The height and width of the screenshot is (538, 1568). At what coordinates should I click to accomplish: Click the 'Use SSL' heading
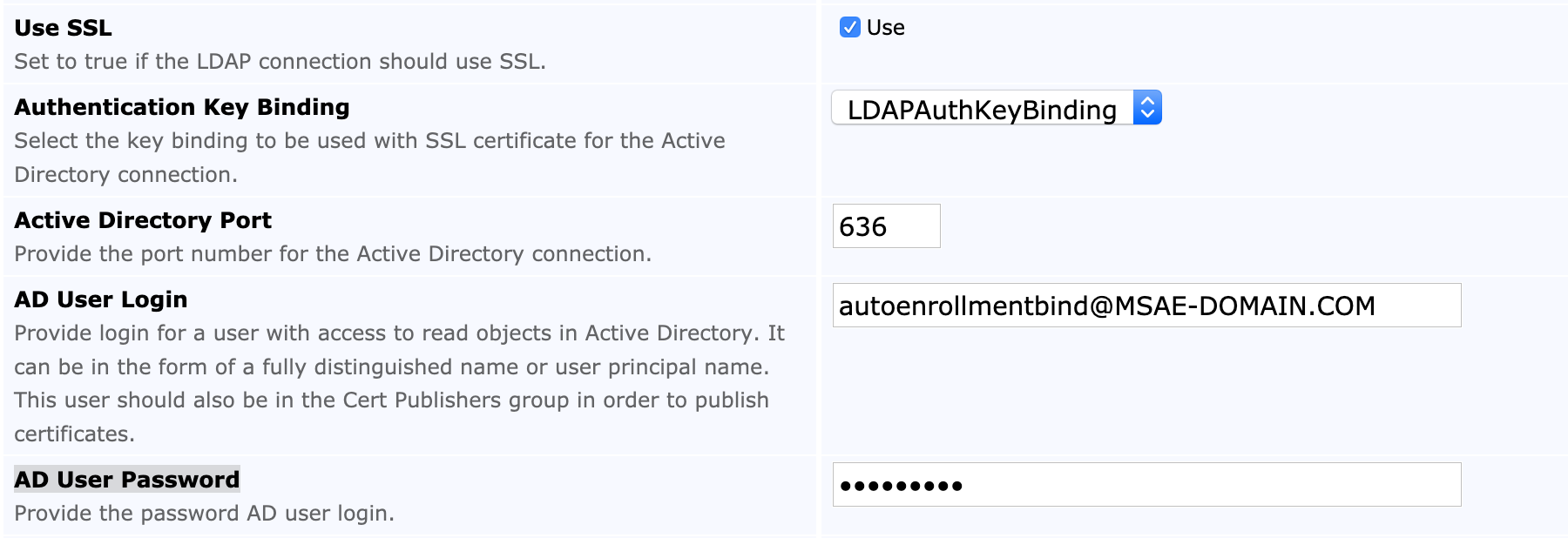(64, 28)
